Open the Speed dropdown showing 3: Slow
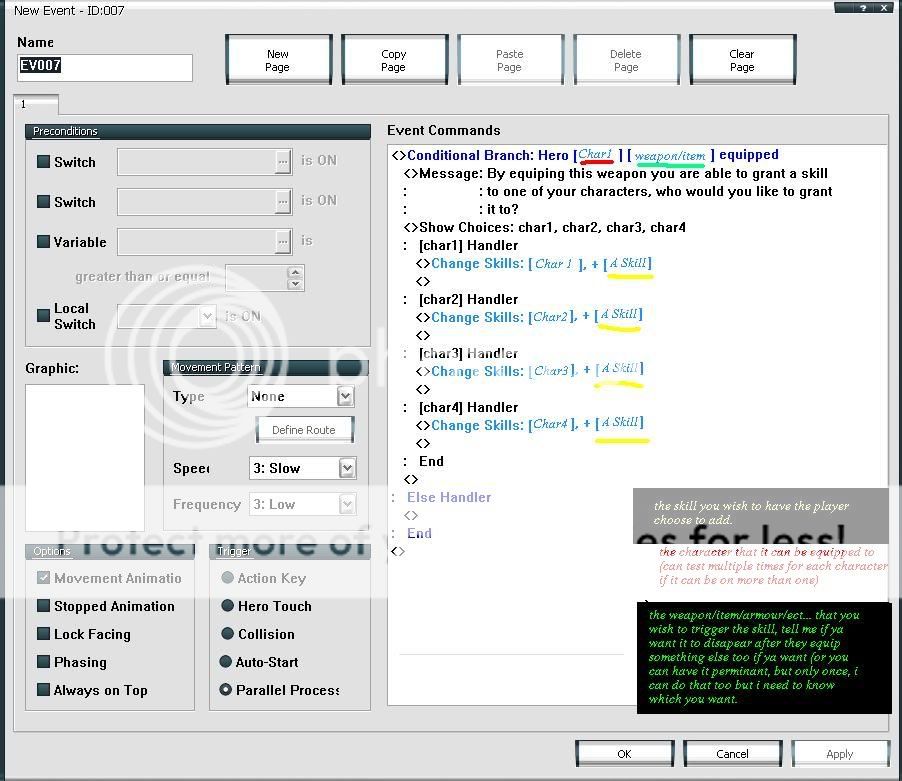 (x=347, y=468)
